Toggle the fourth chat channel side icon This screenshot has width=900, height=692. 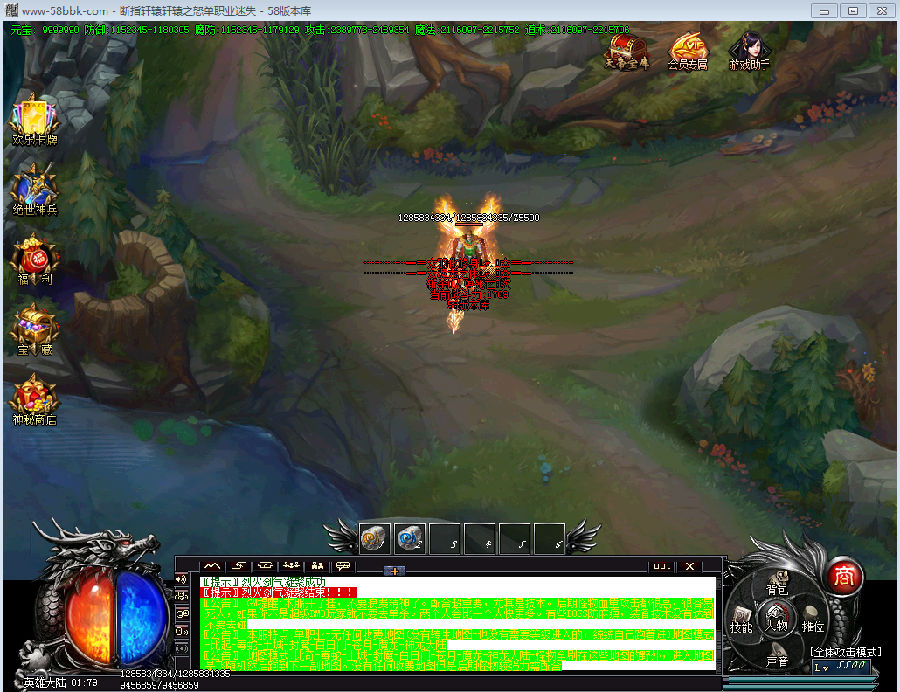click(x=182, y=632)
